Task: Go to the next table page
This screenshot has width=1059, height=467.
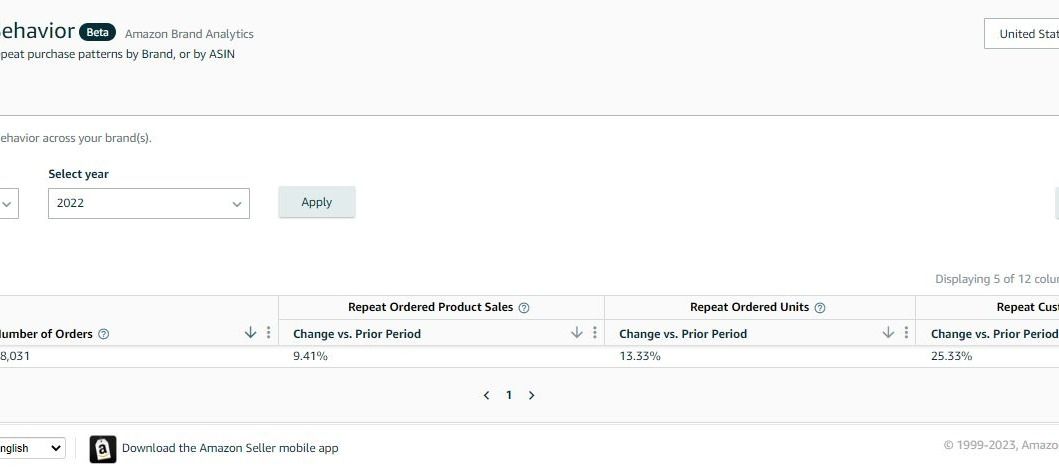Action: click(531, 395)
